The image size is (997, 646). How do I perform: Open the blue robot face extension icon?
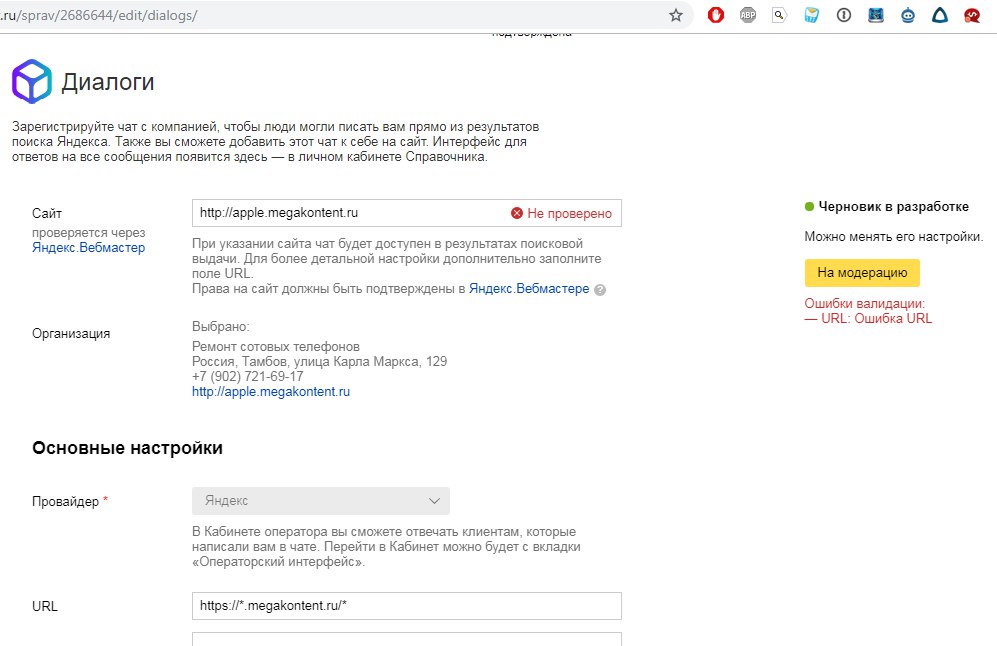pos(908,15)
